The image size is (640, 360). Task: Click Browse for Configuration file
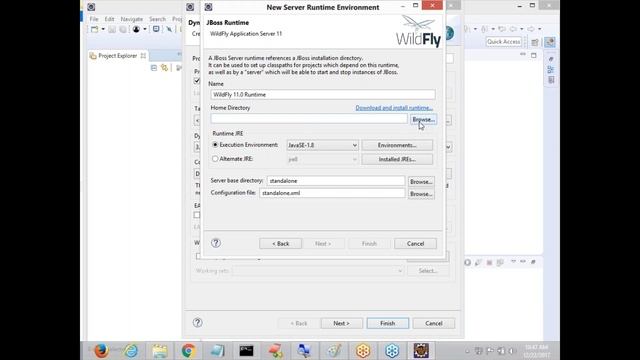tap(421, 194)
